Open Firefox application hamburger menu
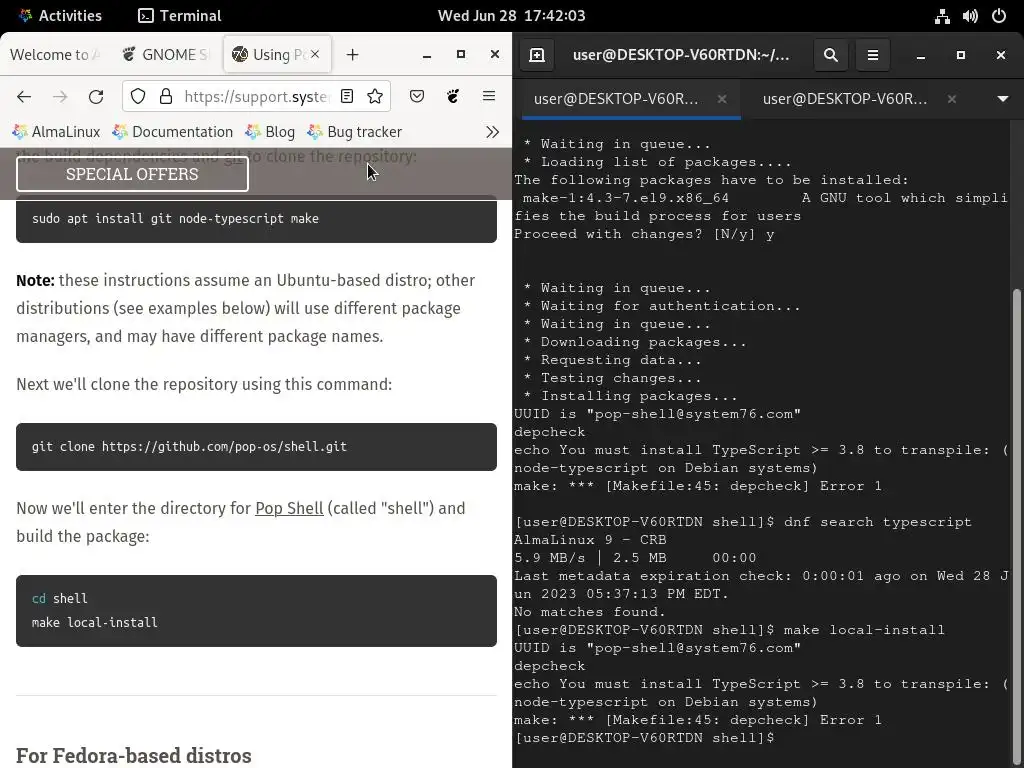 pyautogui.click(x=488, y=97)
